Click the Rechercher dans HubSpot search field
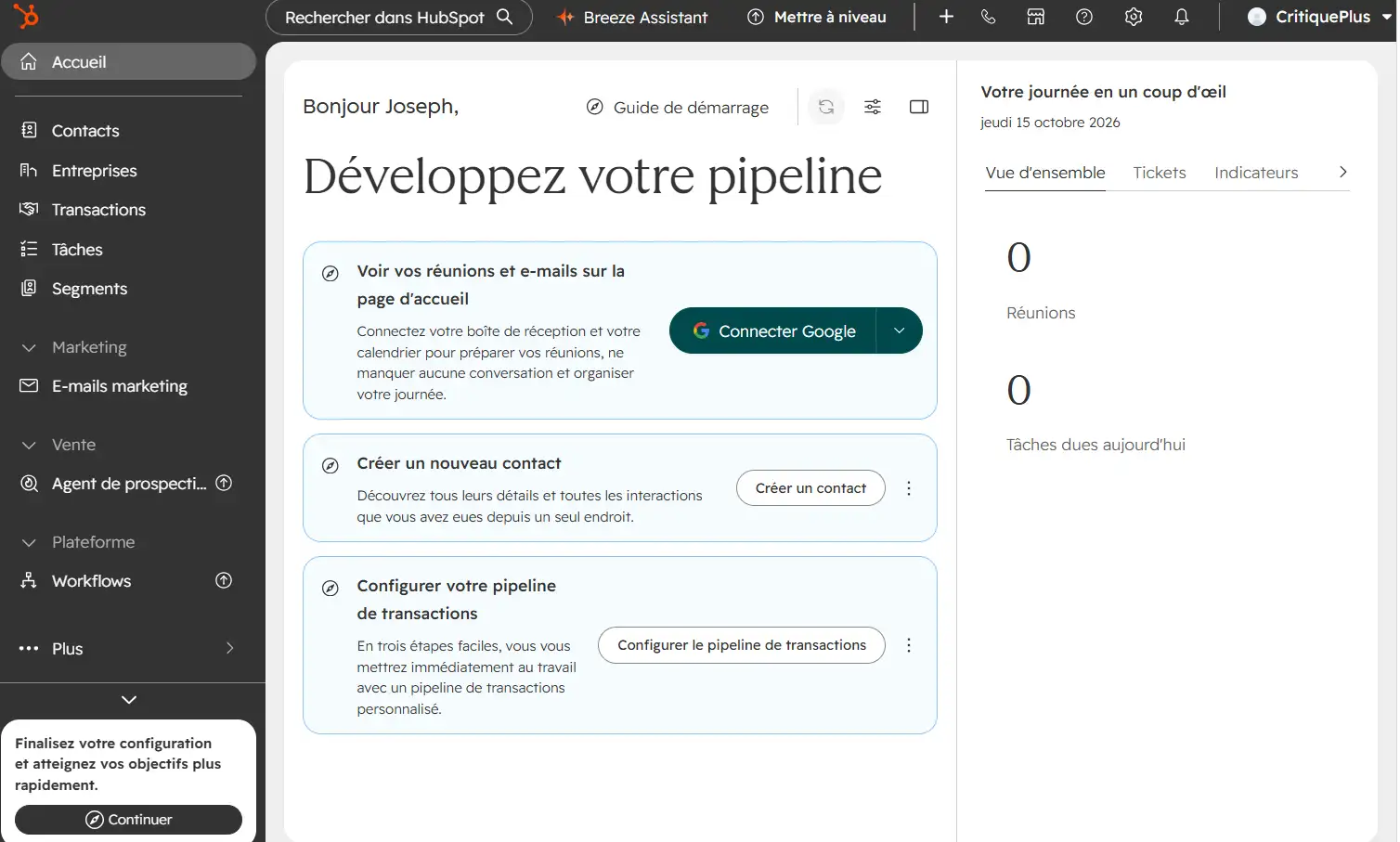The image size is (1400, 842). click(399, 17)
